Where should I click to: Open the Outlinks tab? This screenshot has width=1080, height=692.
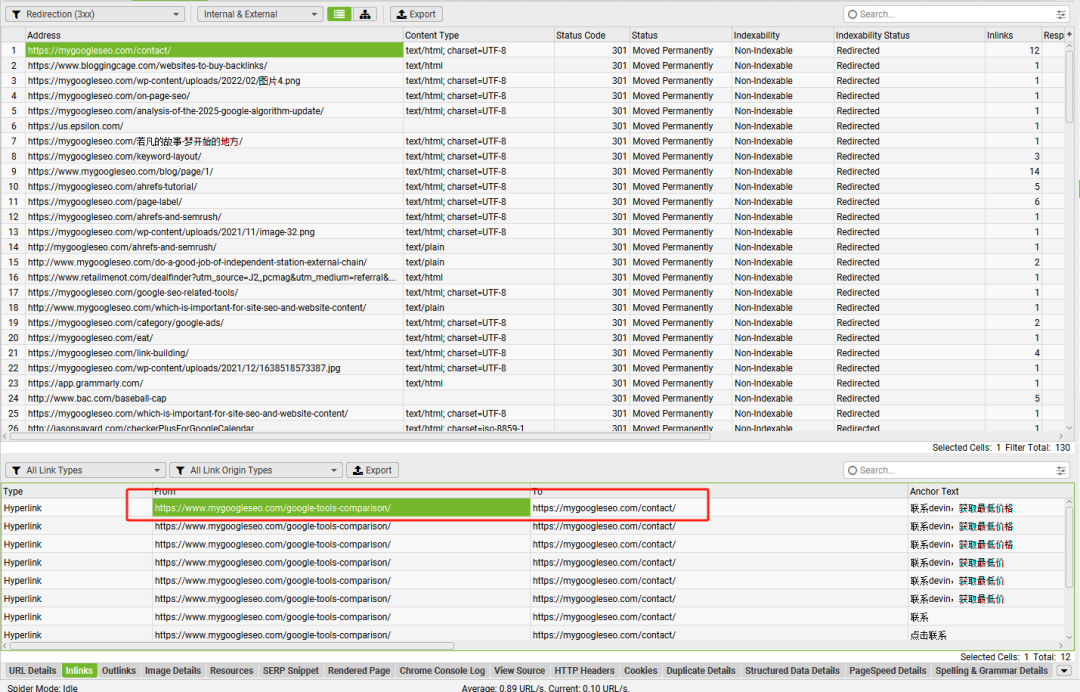click(118, 671)
